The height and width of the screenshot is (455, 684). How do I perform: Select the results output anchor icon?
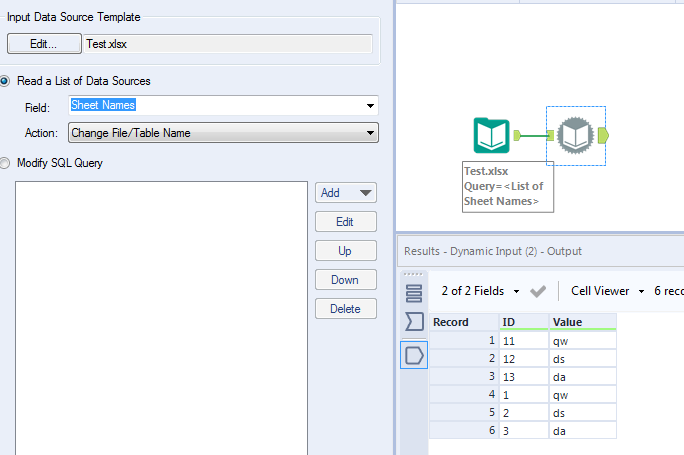click(414, 355)
